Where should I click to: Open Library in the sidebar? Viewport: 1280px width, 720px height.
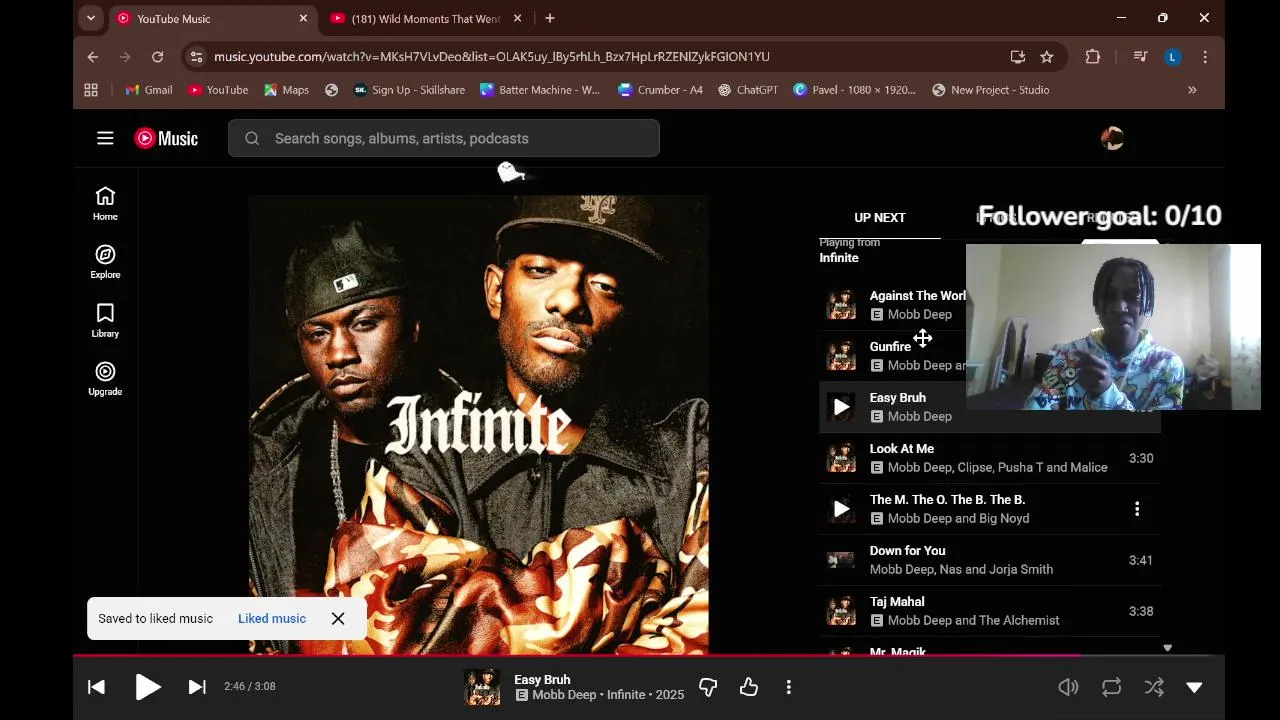105,321
